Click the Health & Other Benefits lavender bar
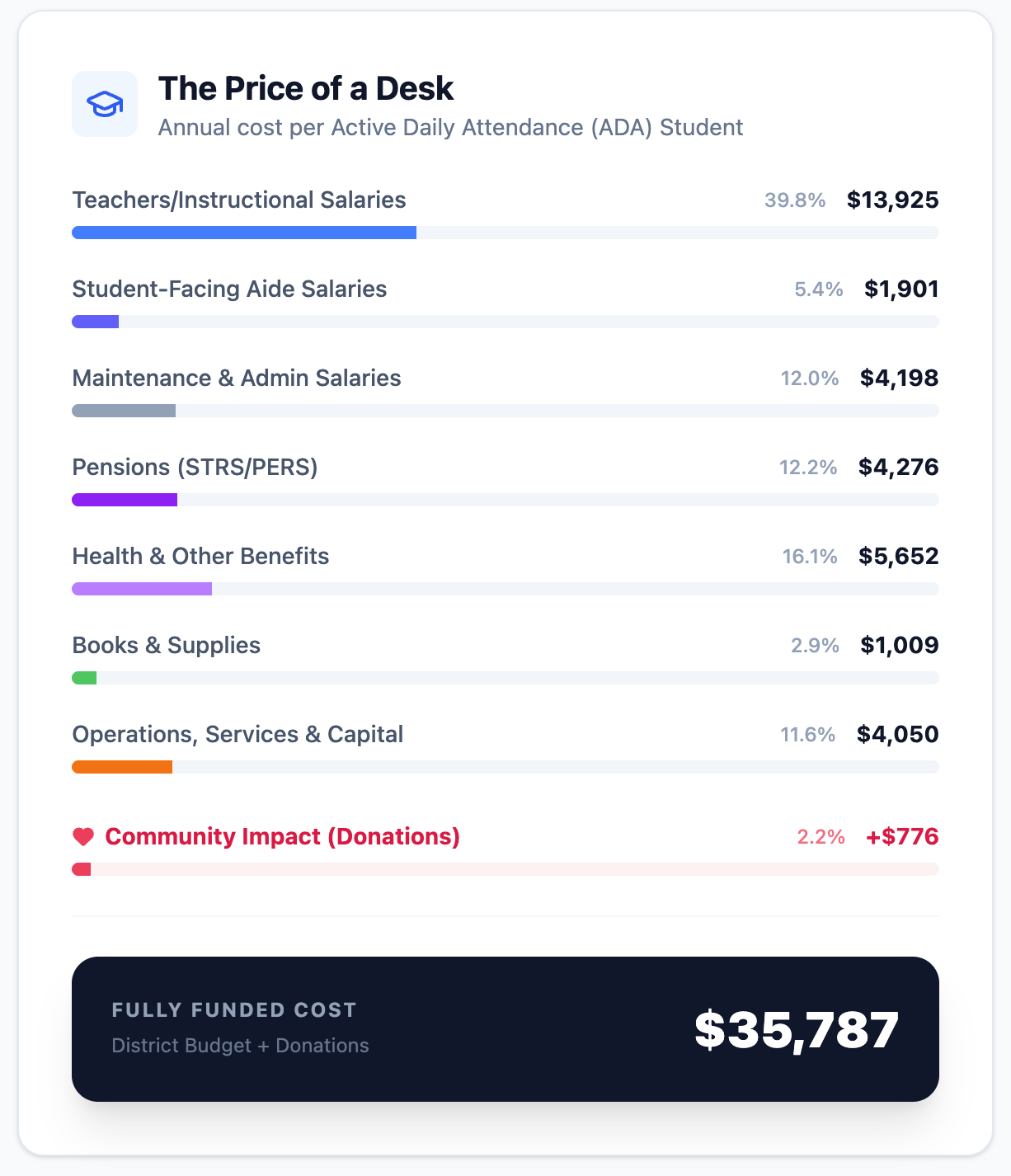 [142, 589]
